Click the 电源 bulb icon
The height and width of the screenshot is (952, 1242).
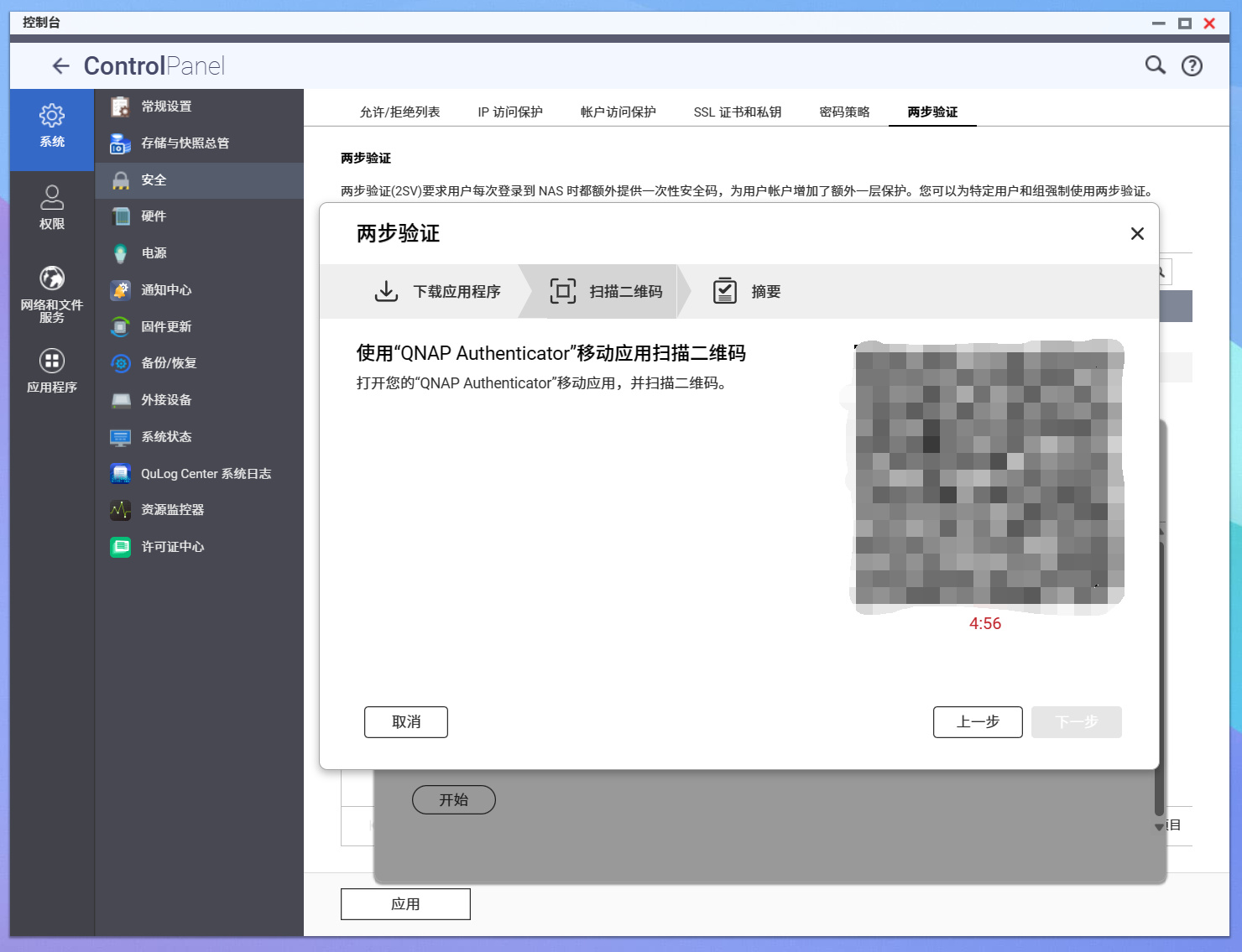121,253
